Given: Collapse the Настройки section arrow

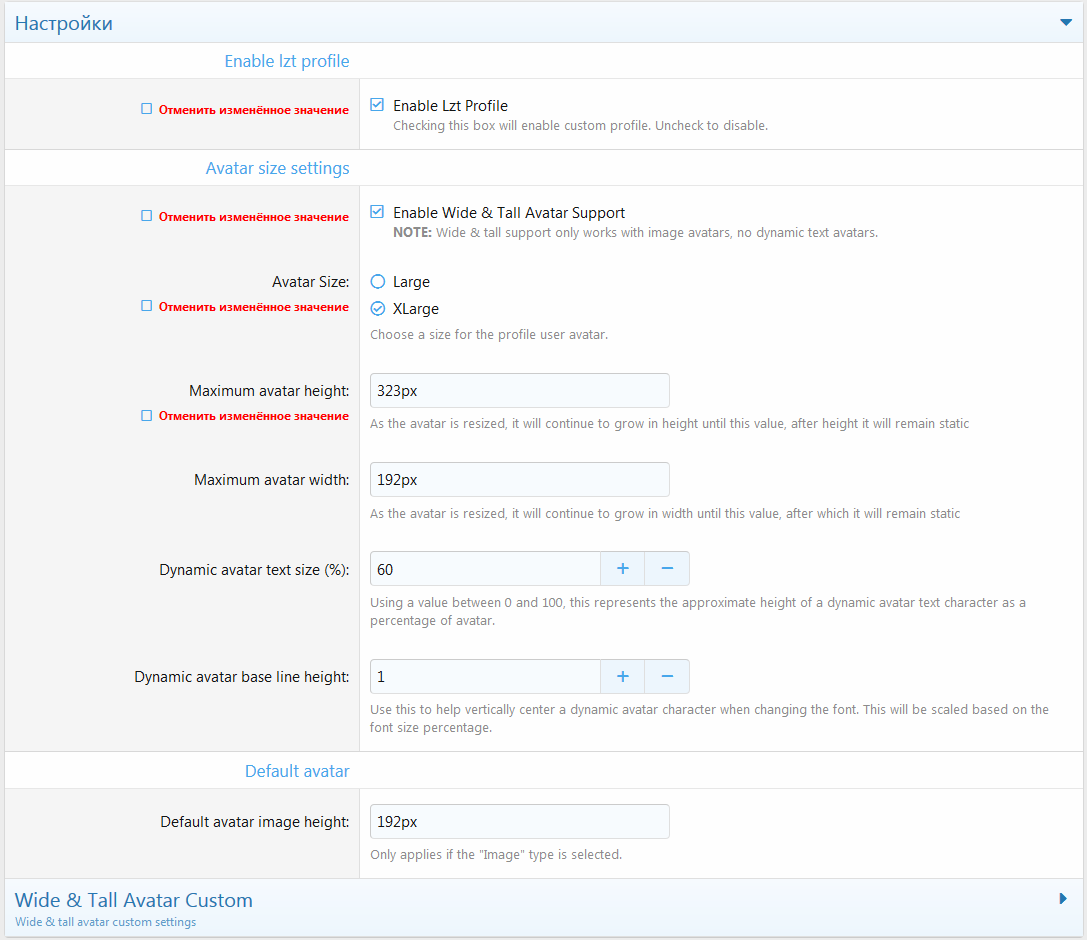Looking at the screenshot, I should 1065,23.
